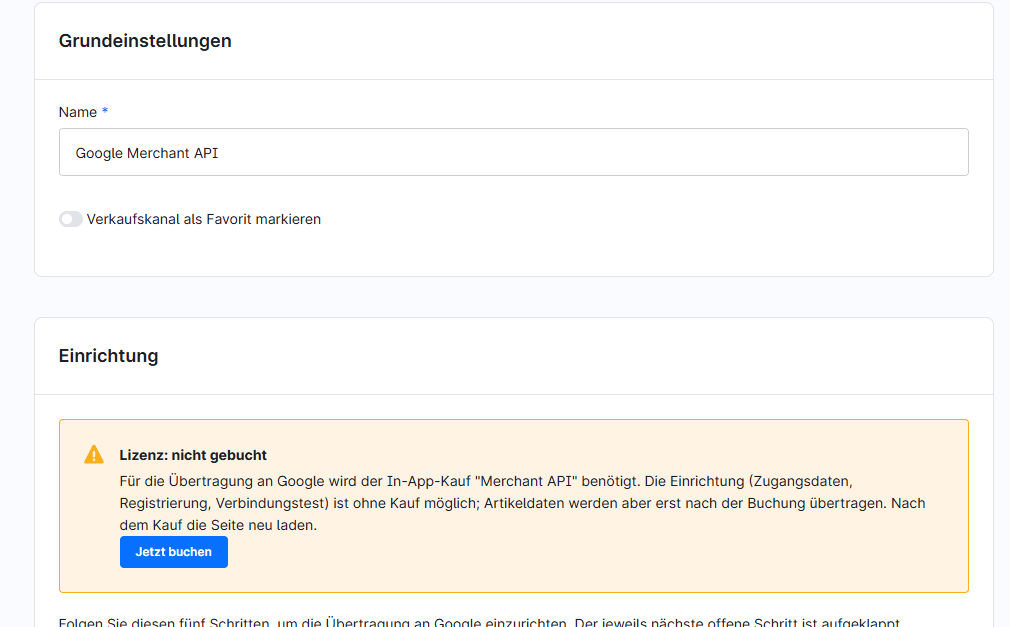Click the Grundeinstellungen heading
This screenshot has height=627, width=1010.
tap(145, 41)
